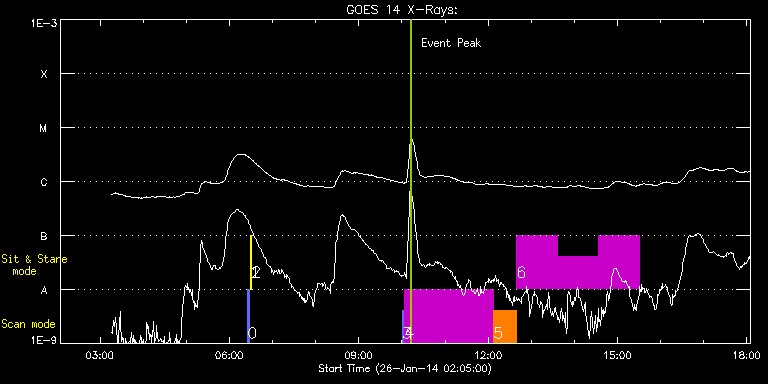
Task: Select the large magenta block beside the event peak
Action: [x=449, y=316]
